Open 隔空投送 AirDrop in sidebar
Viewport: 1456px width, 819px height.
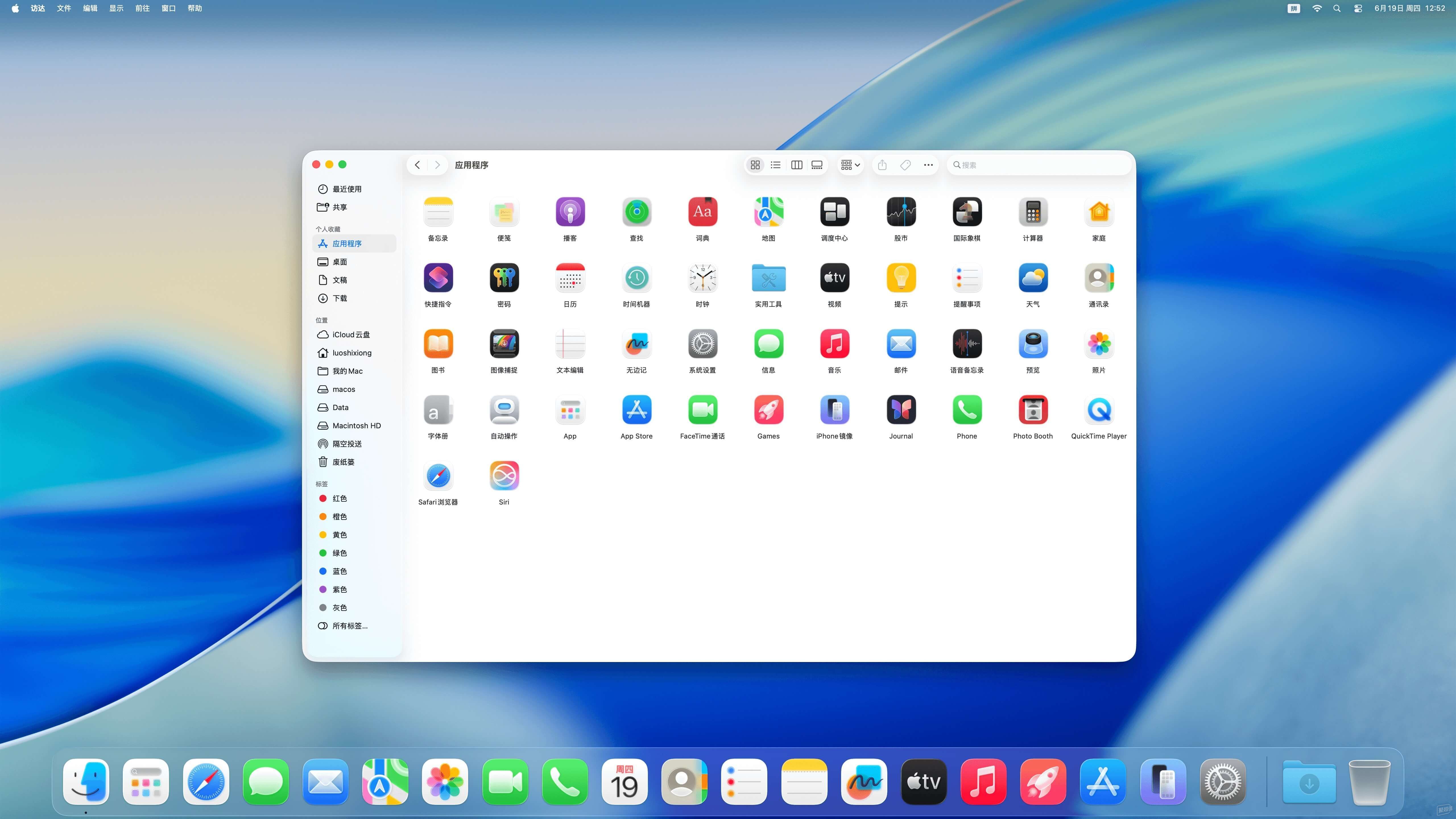coord(354,444)
